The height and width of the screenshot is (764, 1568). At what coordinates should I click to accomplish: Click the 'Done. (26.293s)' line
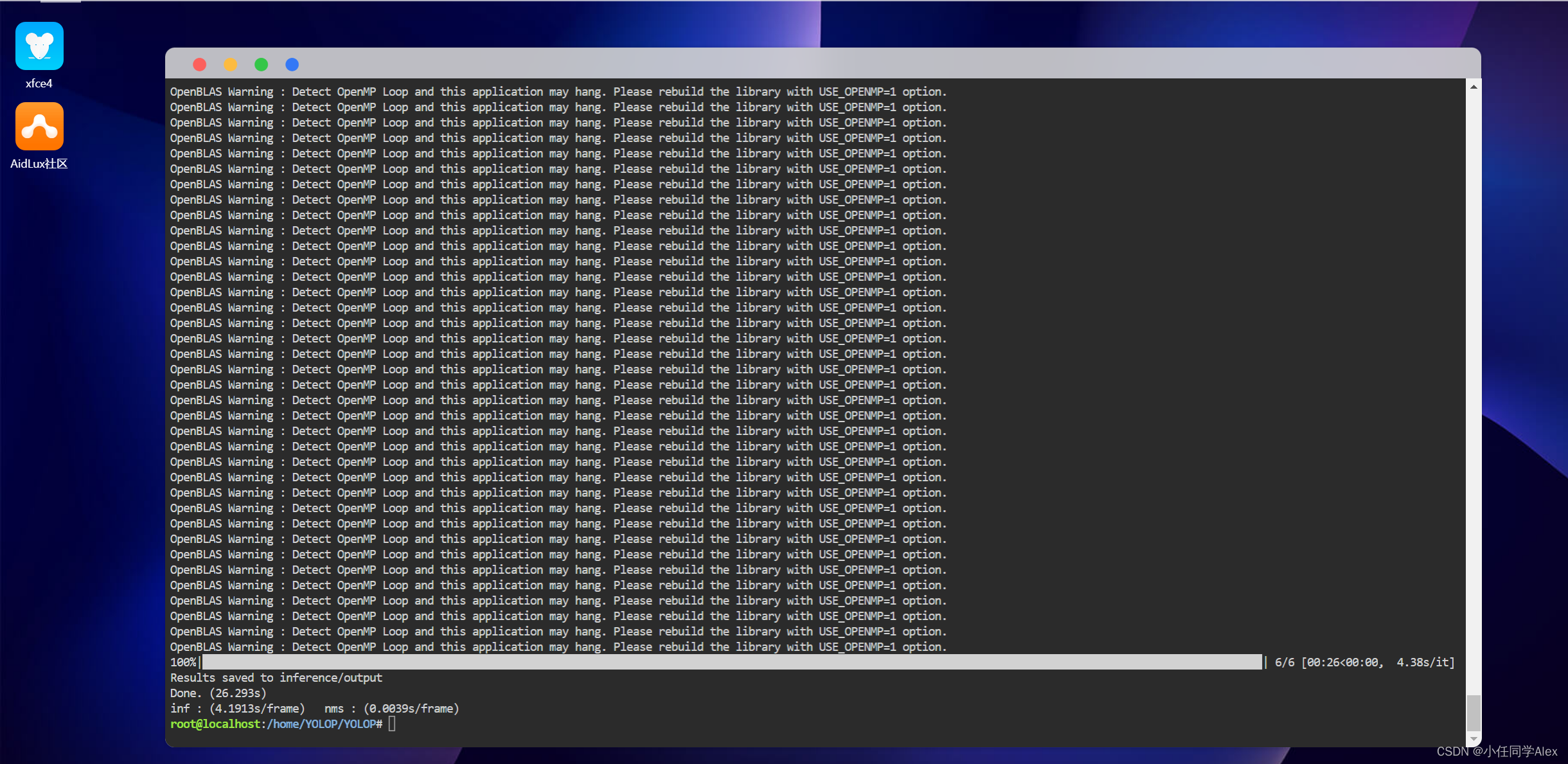click(x=218, y=693)
